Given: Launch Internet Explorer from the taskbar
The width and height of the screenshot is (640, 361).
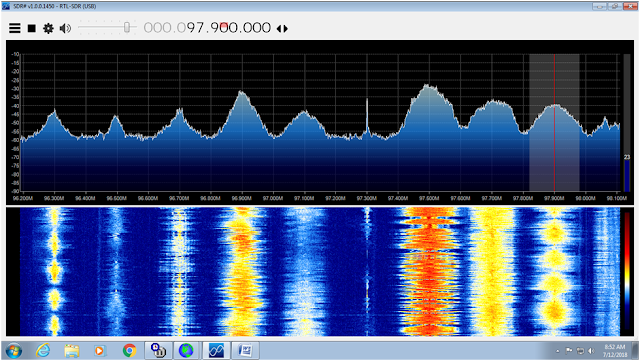Looking at the screenshot, I should (x=43, y=351).
